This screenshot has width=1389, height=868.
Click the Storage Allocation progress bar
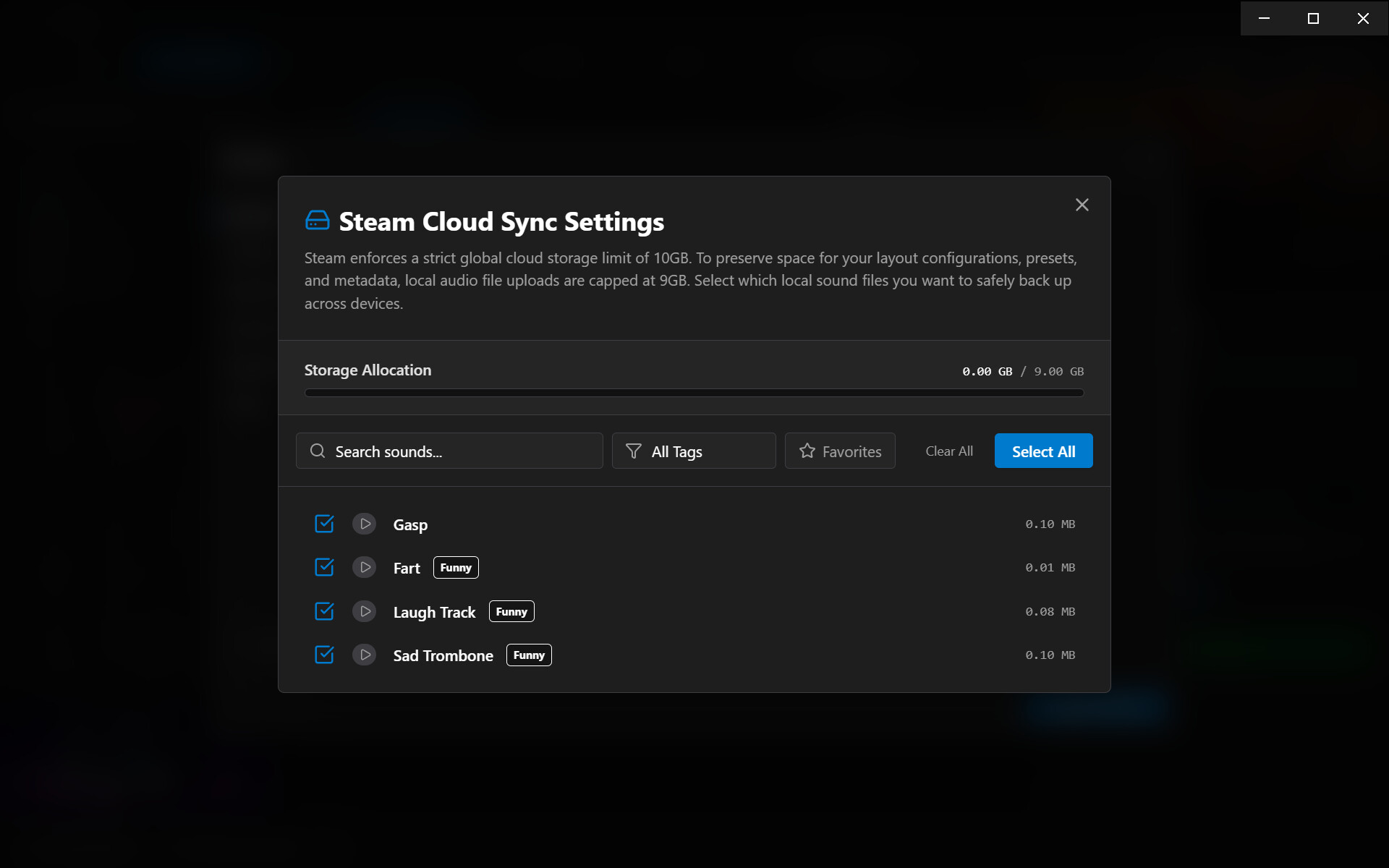tap(694, 393)
